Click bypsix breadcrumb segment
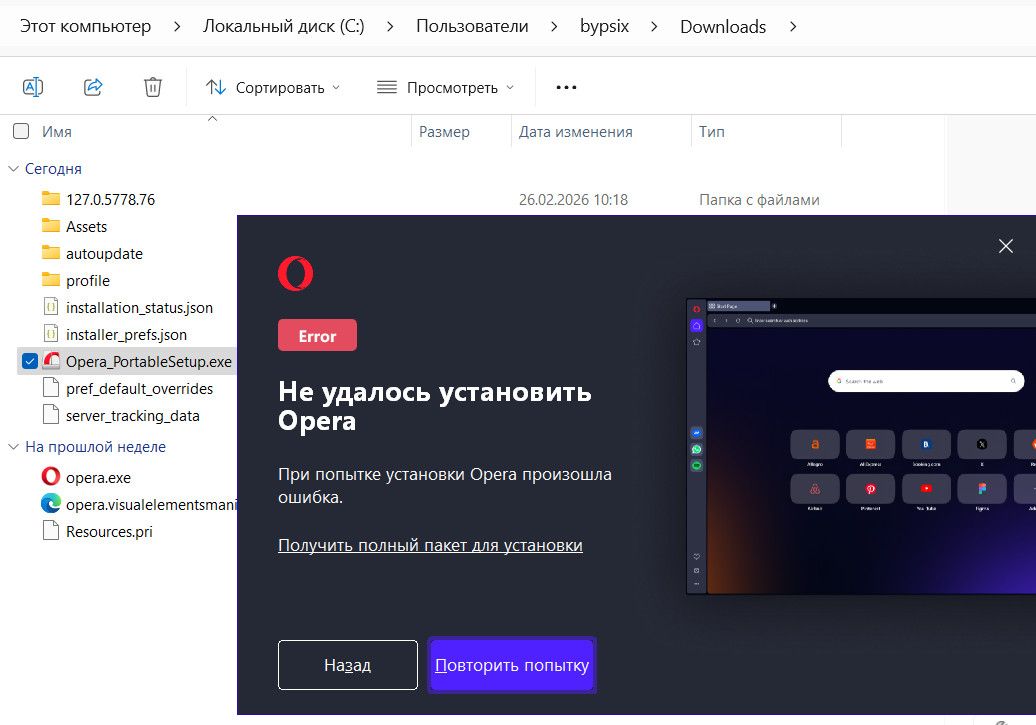 click(x=604, y=26)
